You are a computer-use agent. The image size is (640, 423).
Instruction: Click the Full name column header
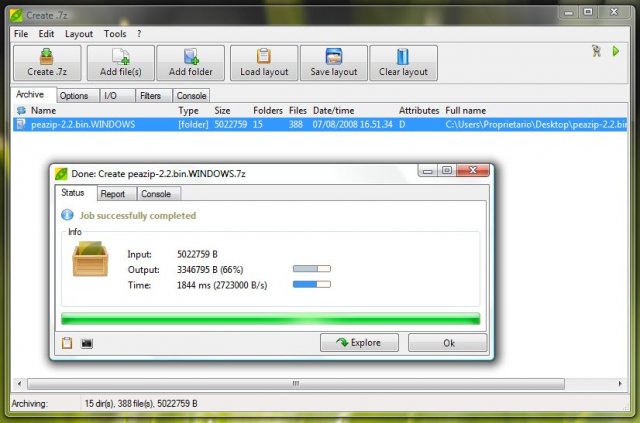(466, 111)
